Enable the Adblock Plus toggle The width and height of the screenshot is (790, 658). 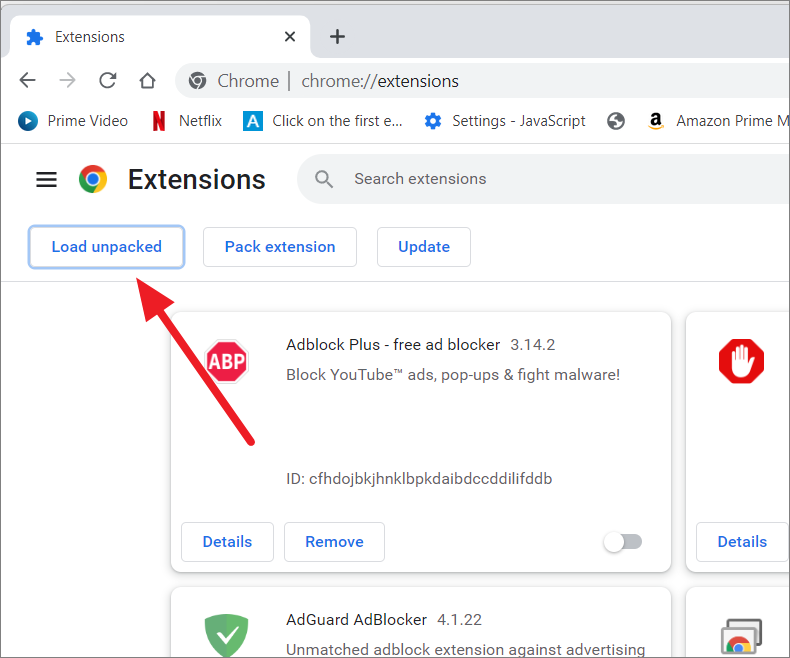point(623,542)
